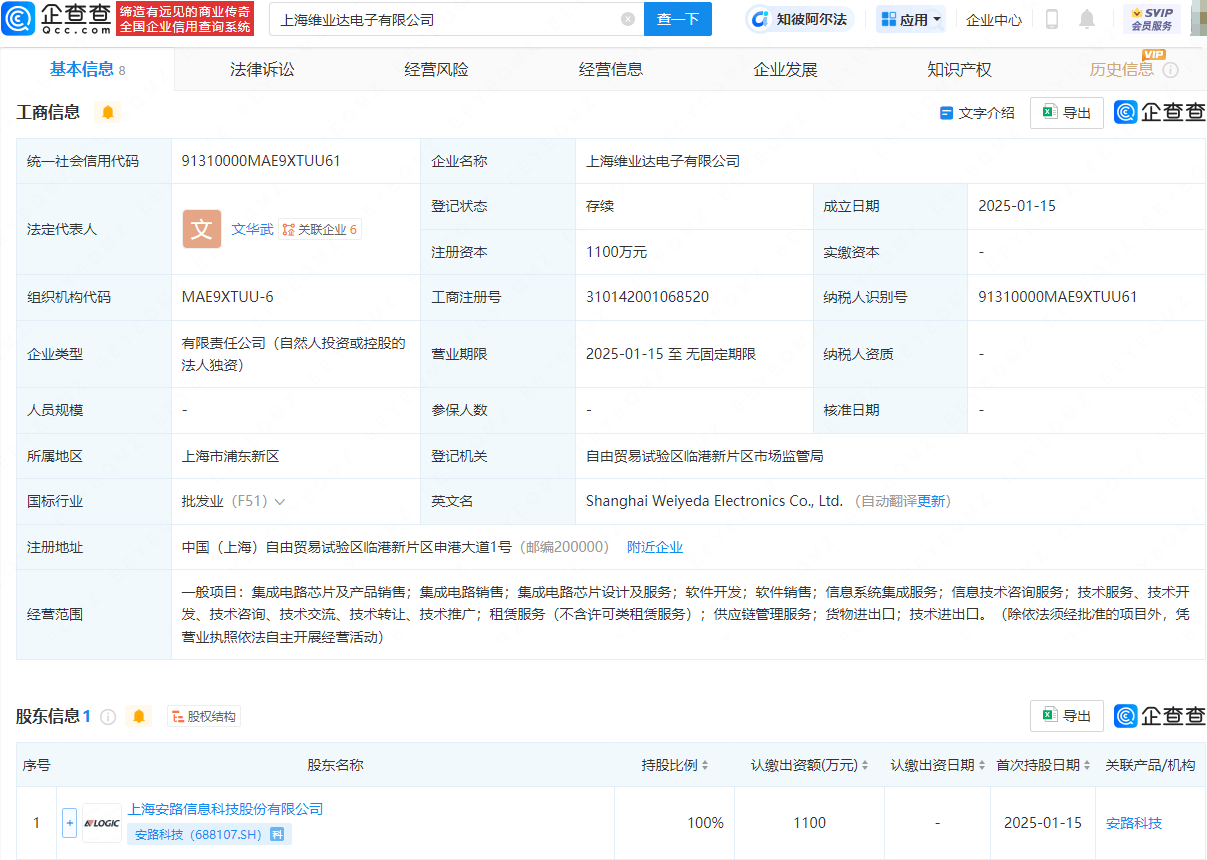This screenshot has width=1207, height=860.
Task: Expand the 批发业 (F51) industry chevron
Action: coord(279,501)
